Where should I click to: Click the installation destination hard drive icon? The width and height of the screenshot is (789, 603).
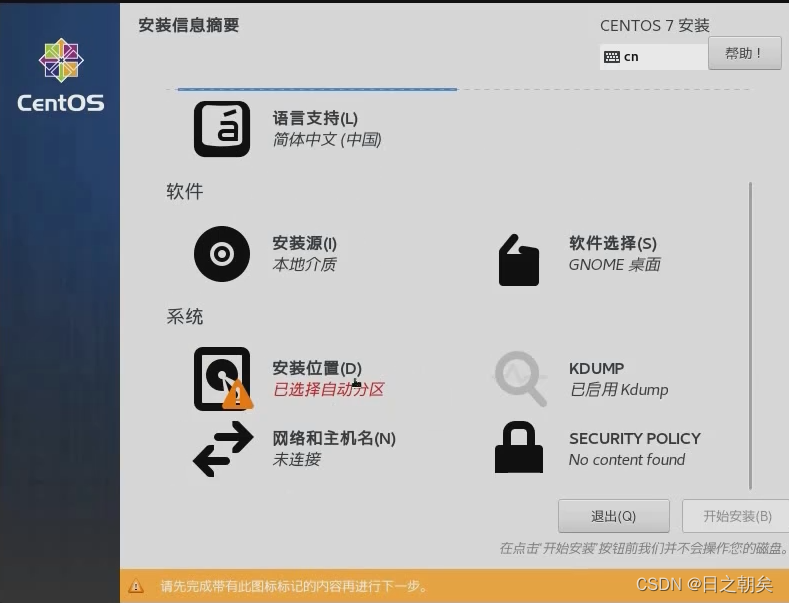(x=223, y=379)
